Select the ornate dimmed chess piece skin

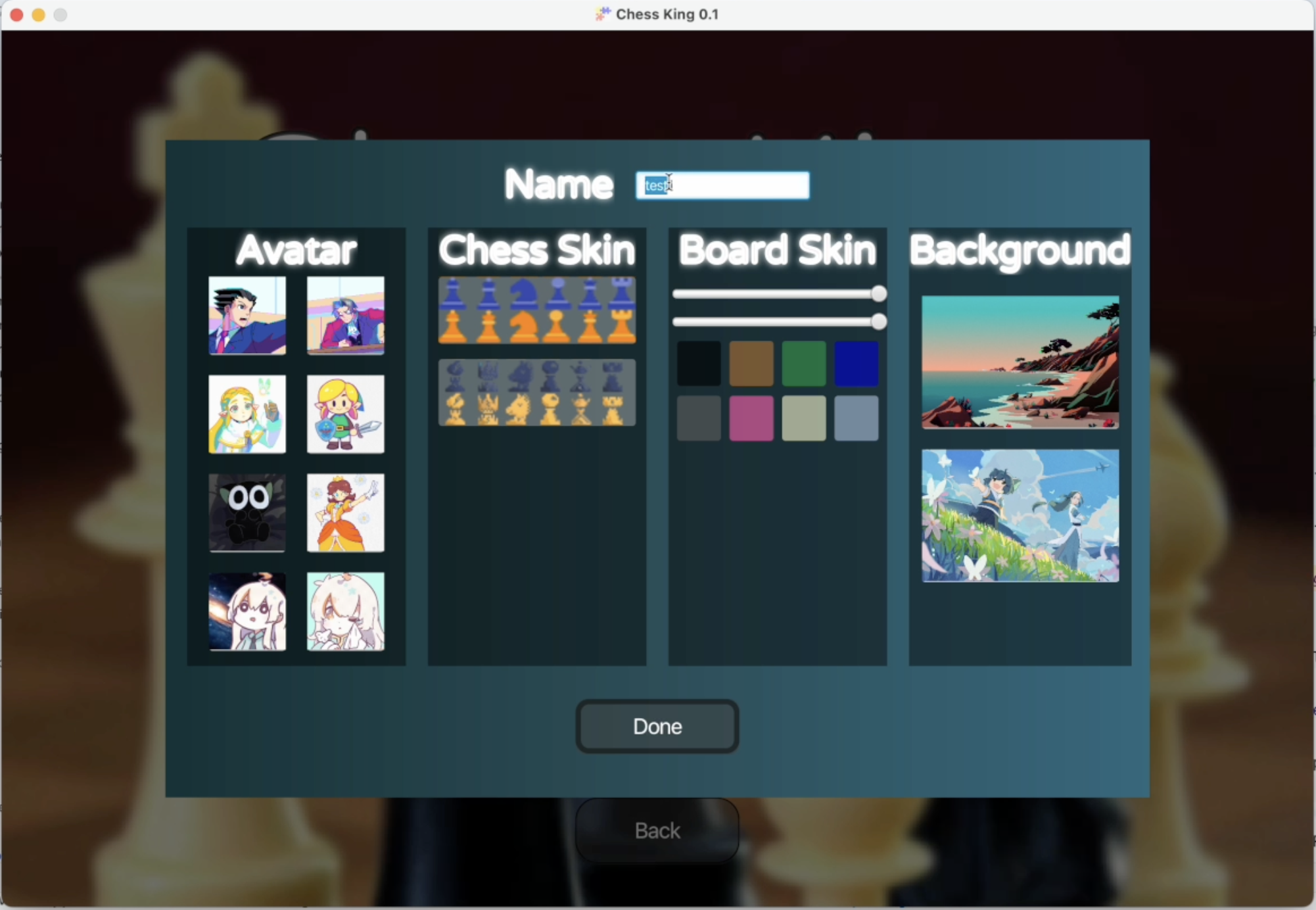click(537, 393)
